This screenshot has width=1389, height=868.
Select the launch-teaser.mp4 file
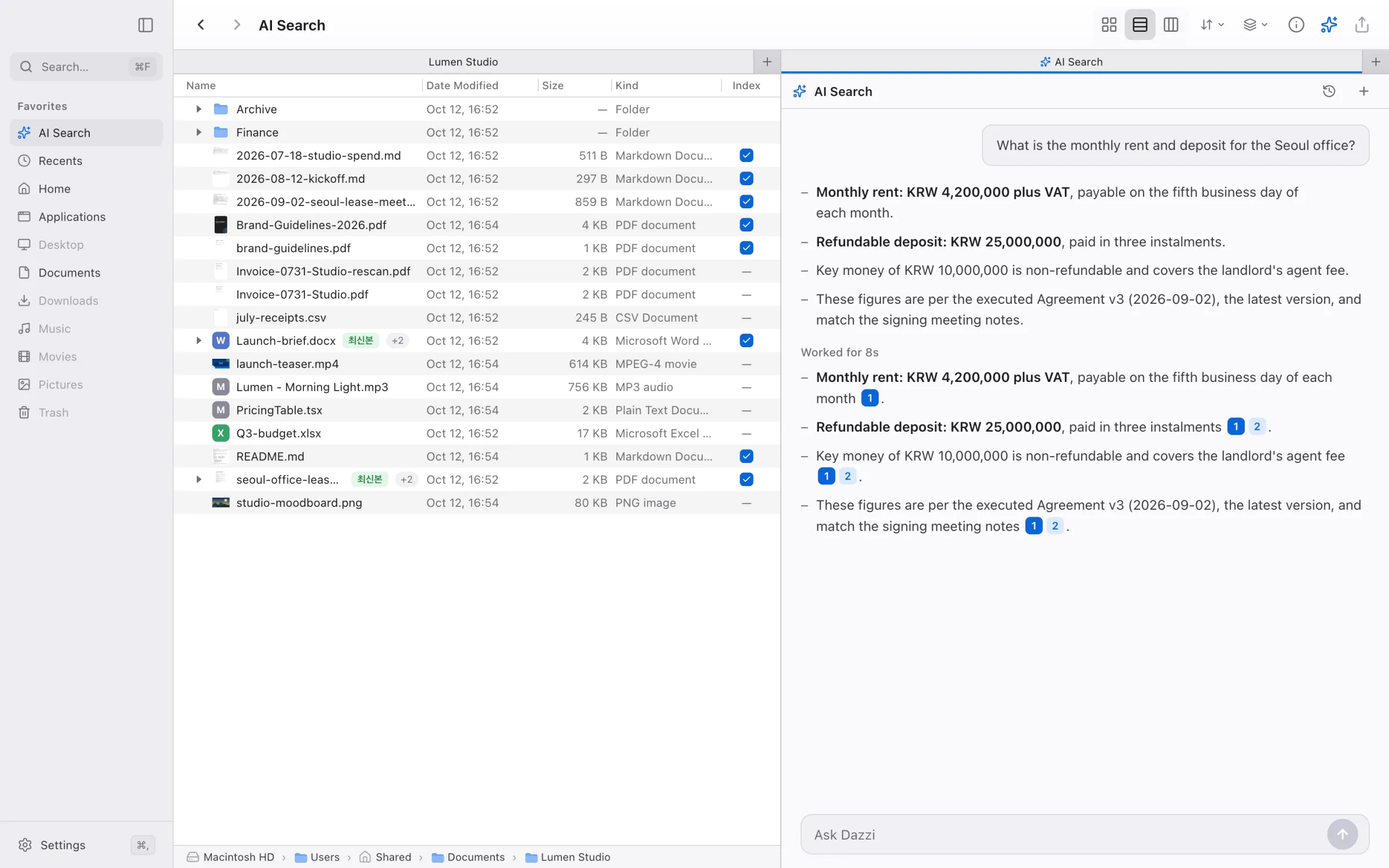(477, 363)
